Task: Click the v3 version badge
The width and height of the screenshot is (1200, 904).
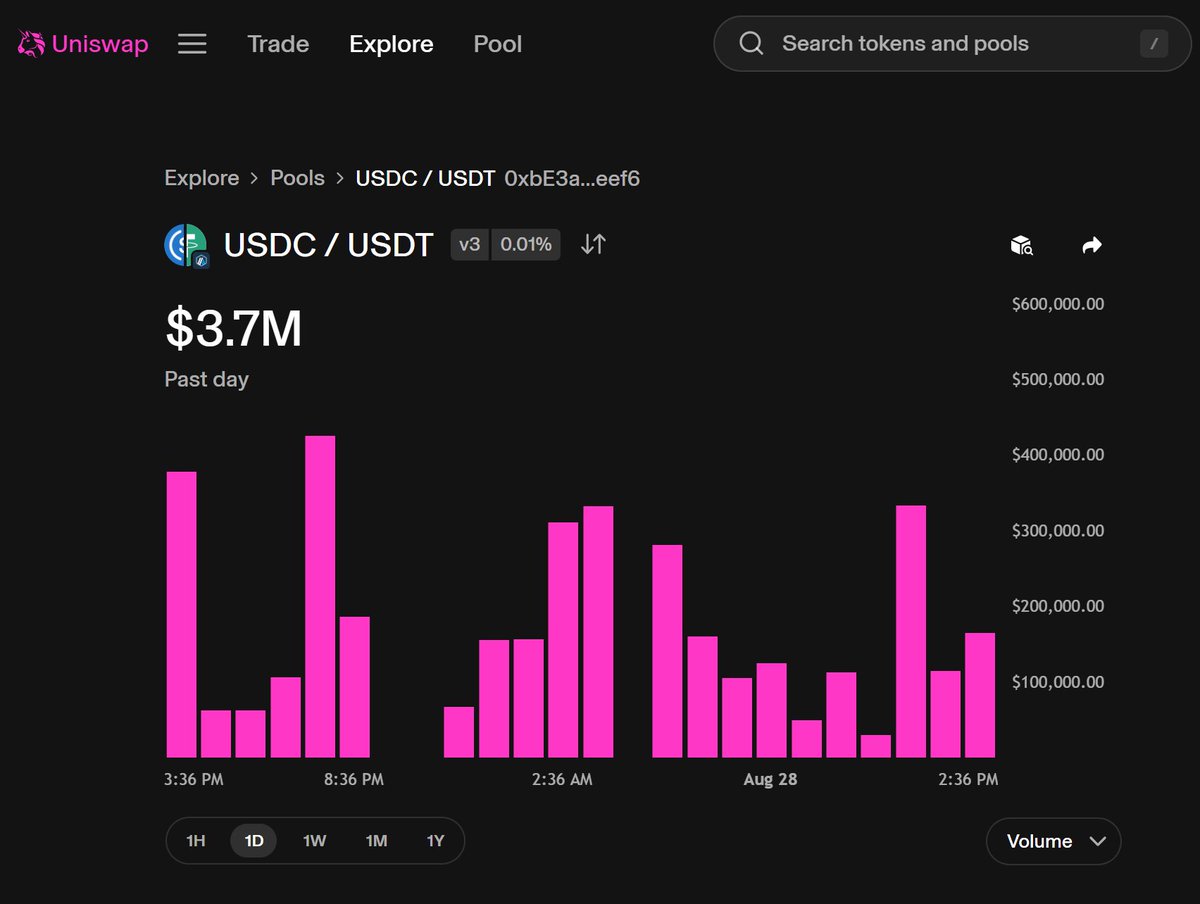Action: (470, 244)
